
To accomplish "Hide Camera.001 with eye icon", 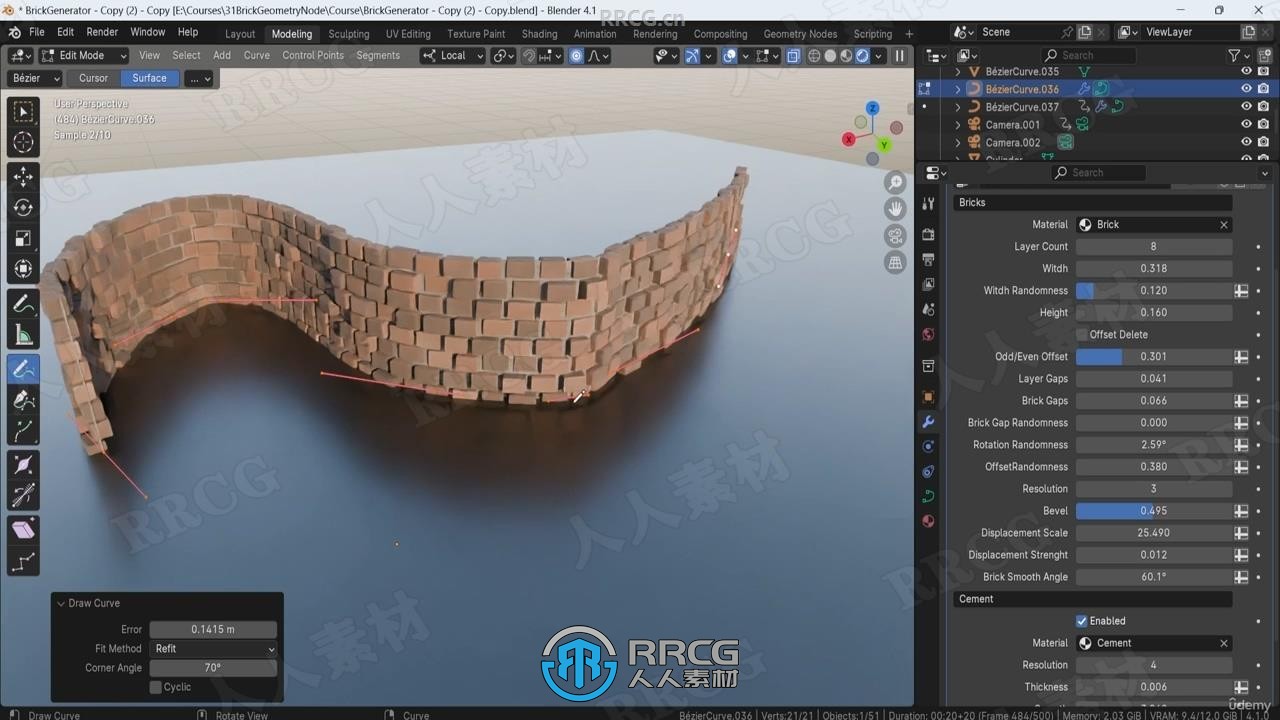I will [1246, 125].
